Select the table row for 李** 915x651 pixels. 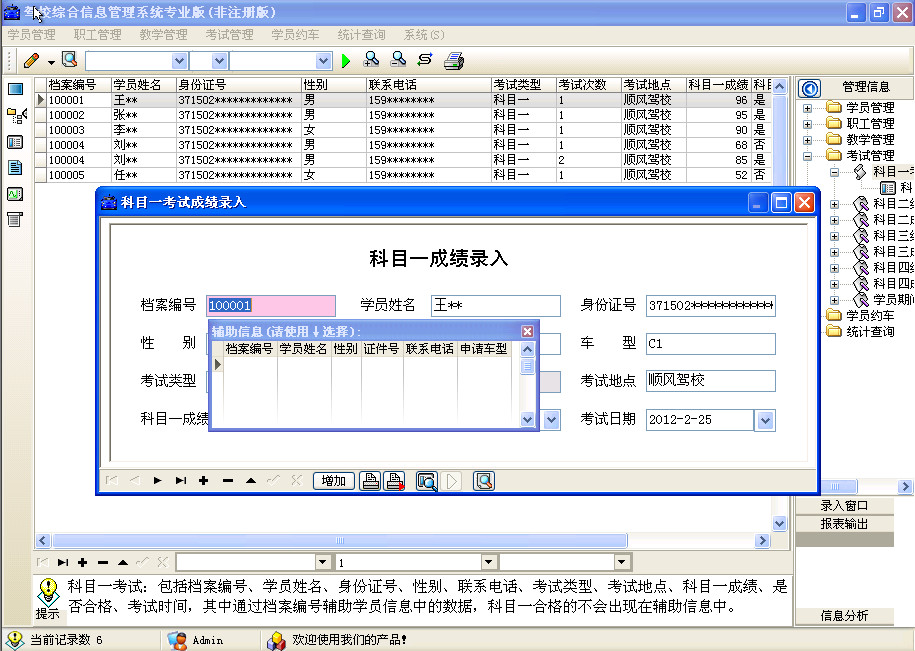[403, 130]
